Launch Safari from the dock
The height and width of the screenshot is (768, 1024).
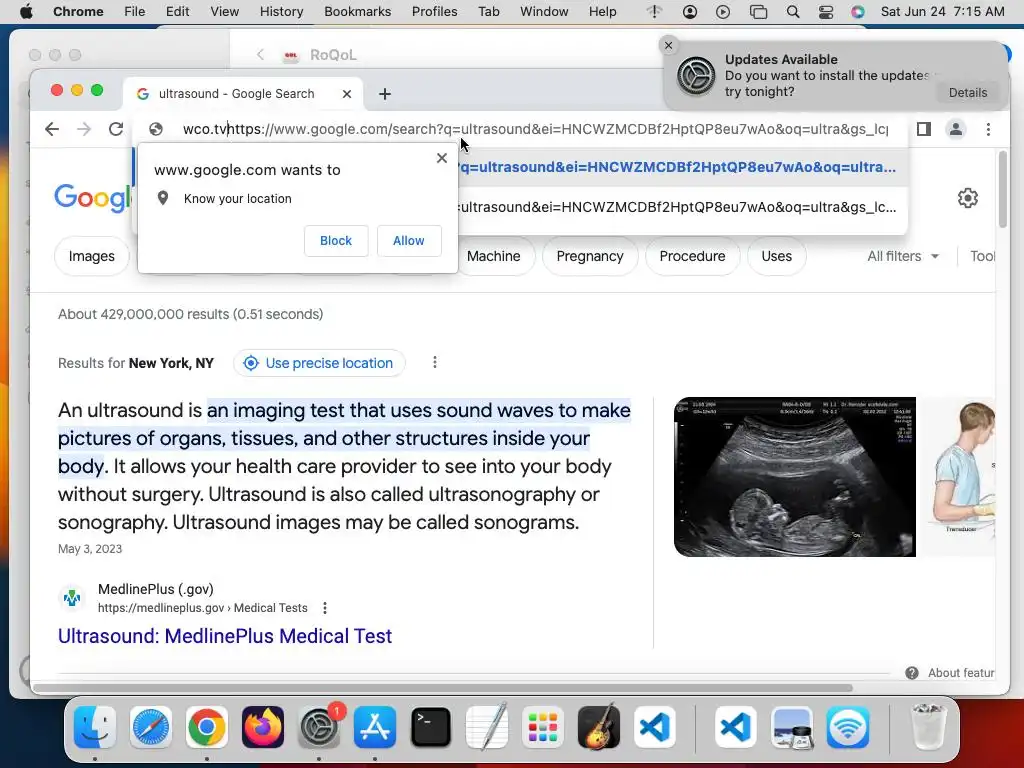[x=151, y=727]
